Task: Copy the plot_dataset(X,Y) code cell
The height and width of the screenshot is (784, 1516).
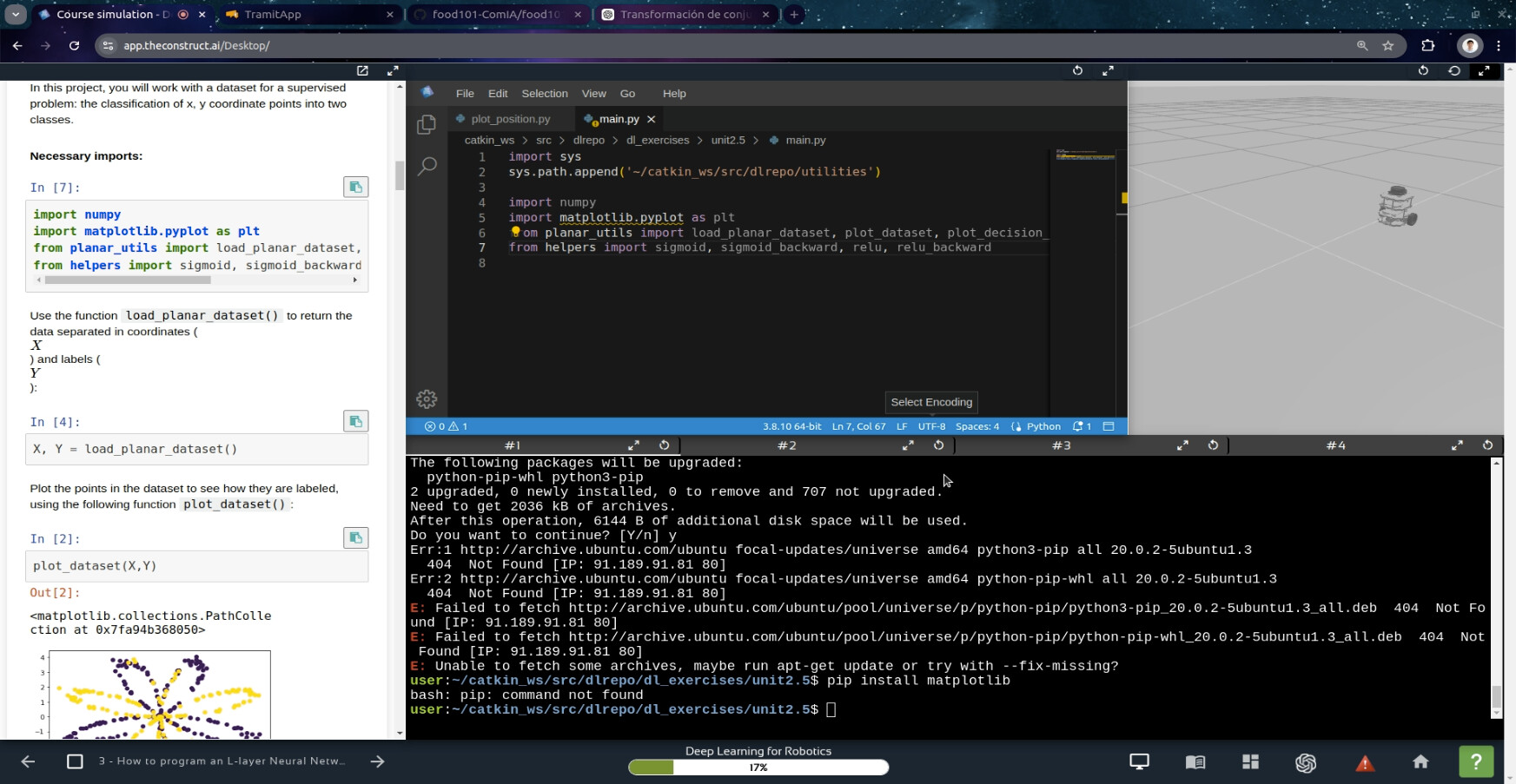Action: (x=355, y=538)
